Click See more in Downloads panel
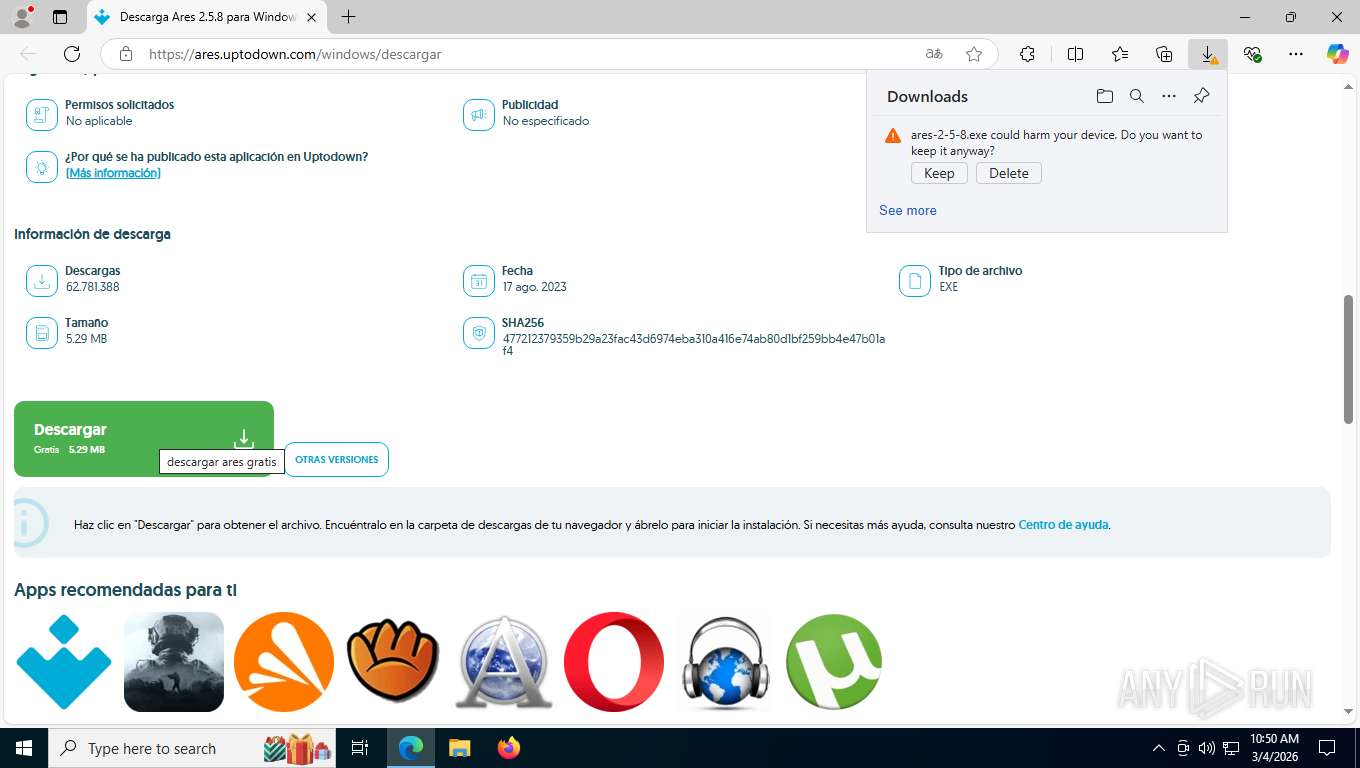 [x=908, y=210]
